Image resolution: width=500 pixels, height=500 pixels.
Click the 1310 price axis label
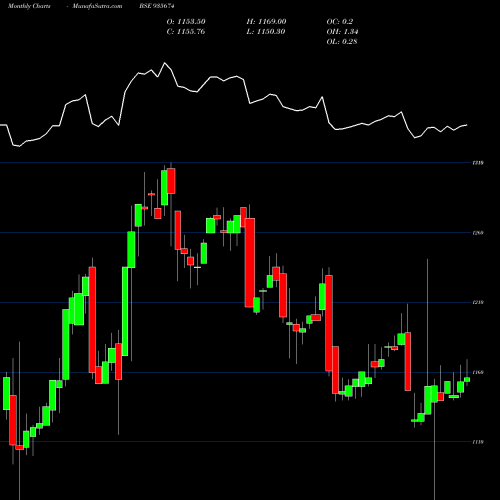(478, 163)
